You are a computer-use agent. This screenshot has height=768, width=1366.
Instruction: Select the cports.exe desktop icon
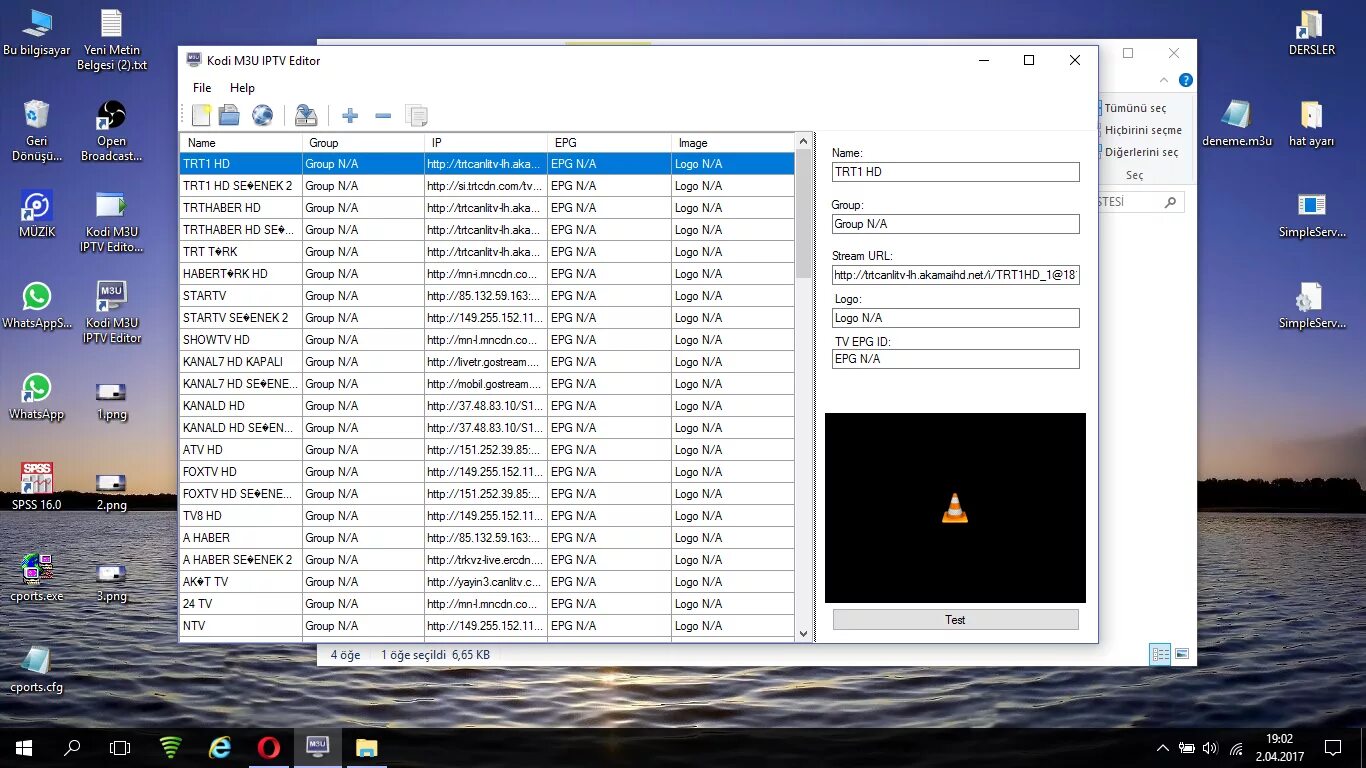tap(37, 578)
